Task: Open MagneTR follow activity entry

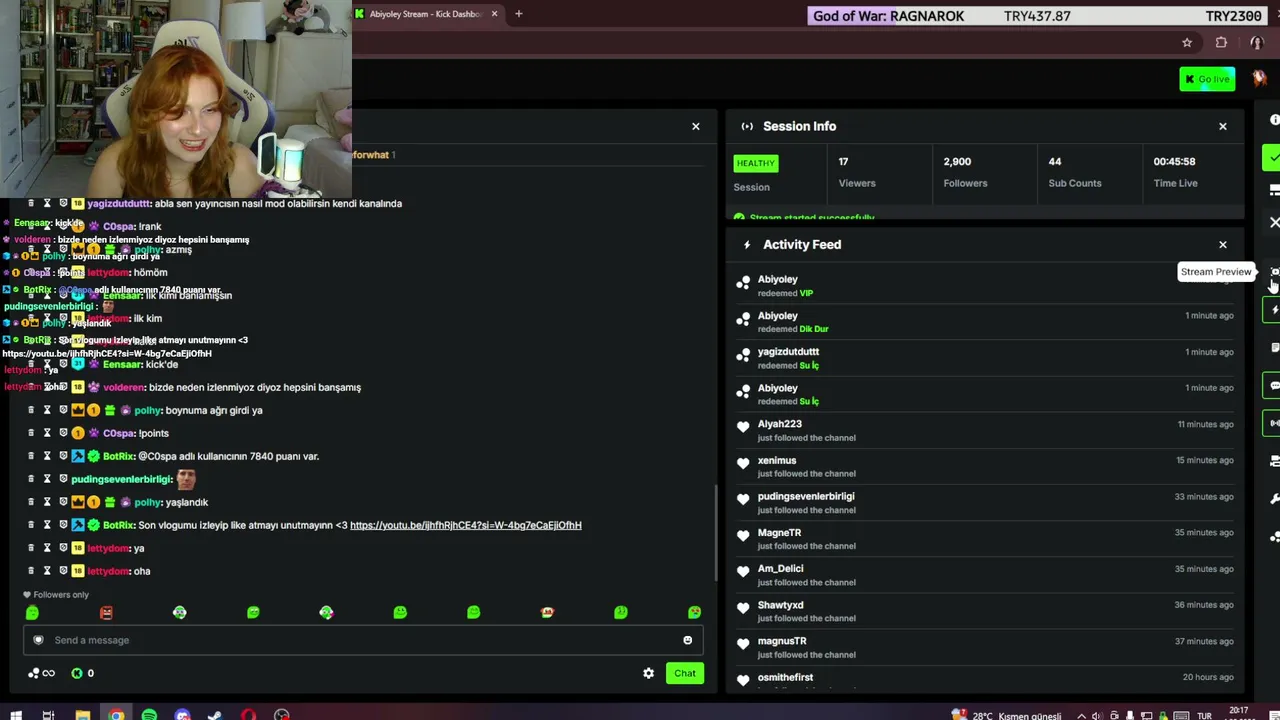Action: (x=985, y=538)
